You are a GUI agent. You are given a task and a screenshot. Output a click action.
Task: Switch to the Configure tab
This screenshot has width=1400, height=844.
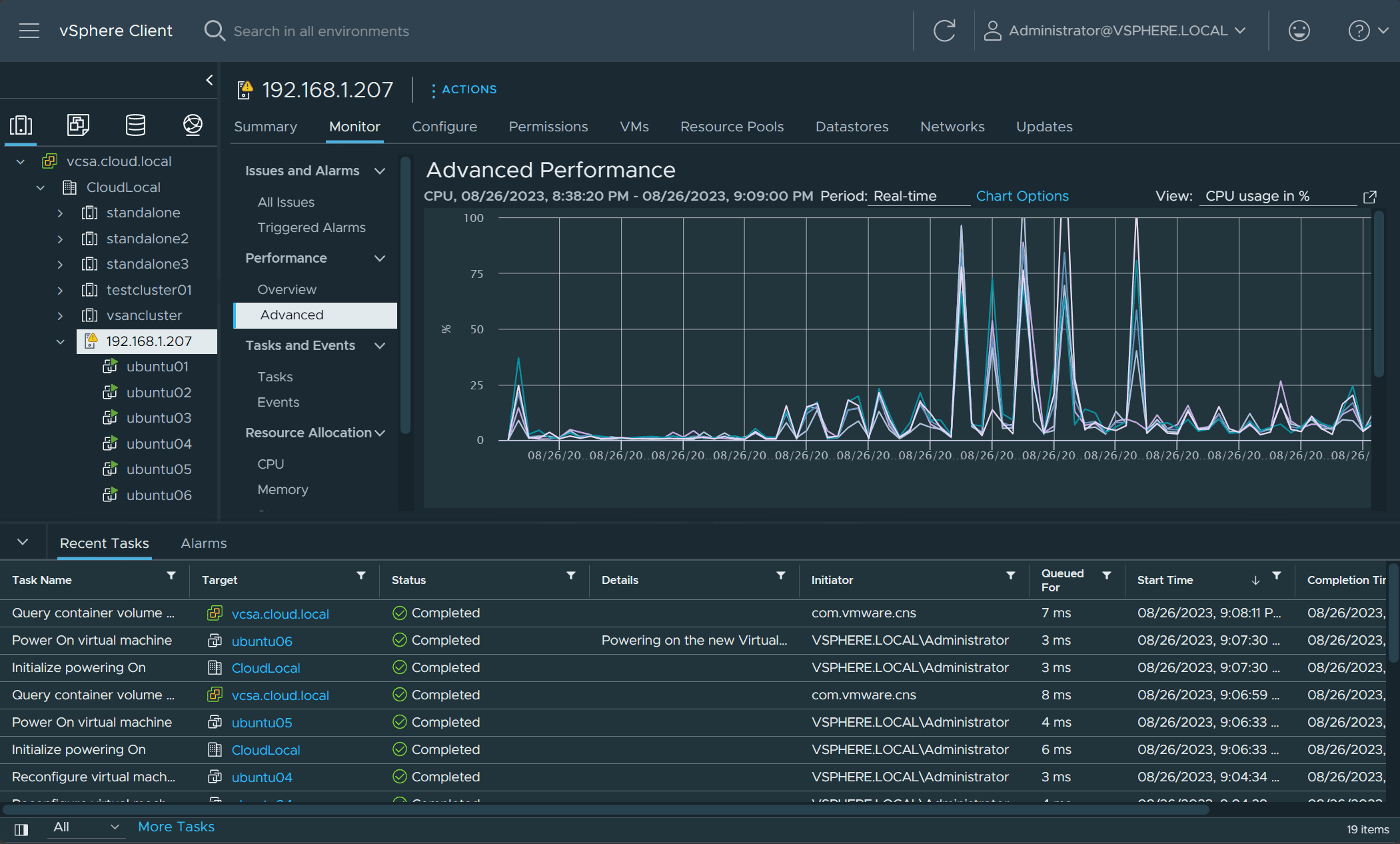coord(444,127)
